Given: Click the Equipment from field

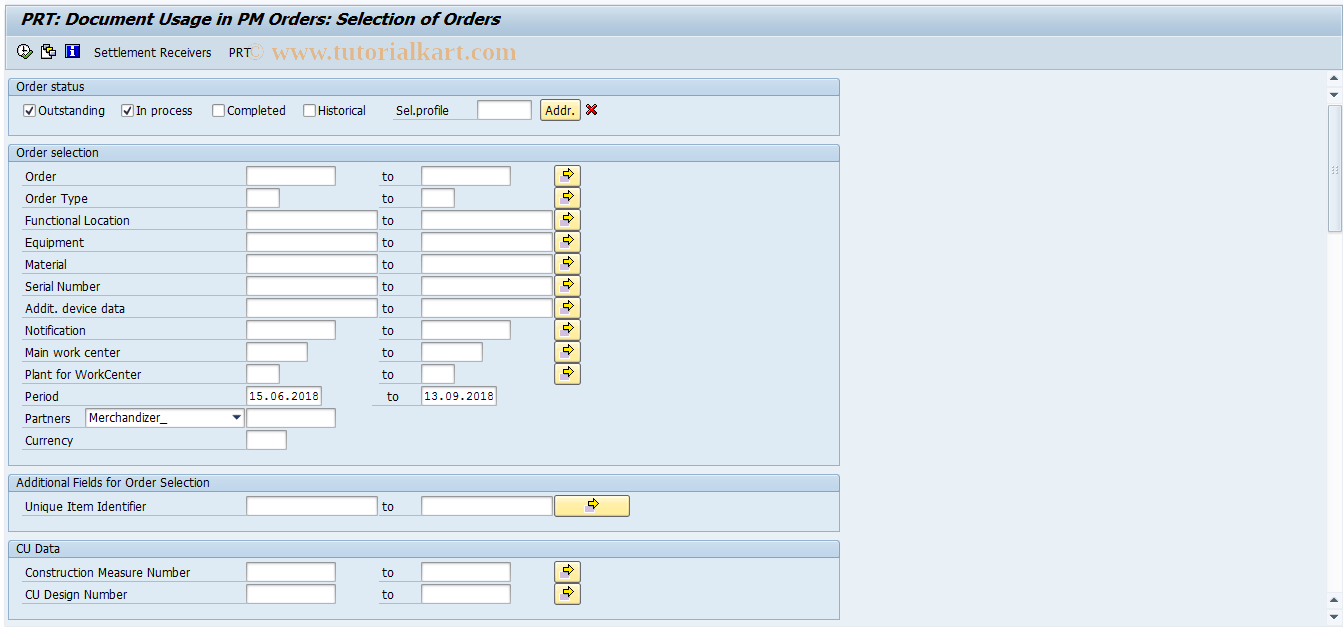Looking at the screenshot, I should 312,242.
